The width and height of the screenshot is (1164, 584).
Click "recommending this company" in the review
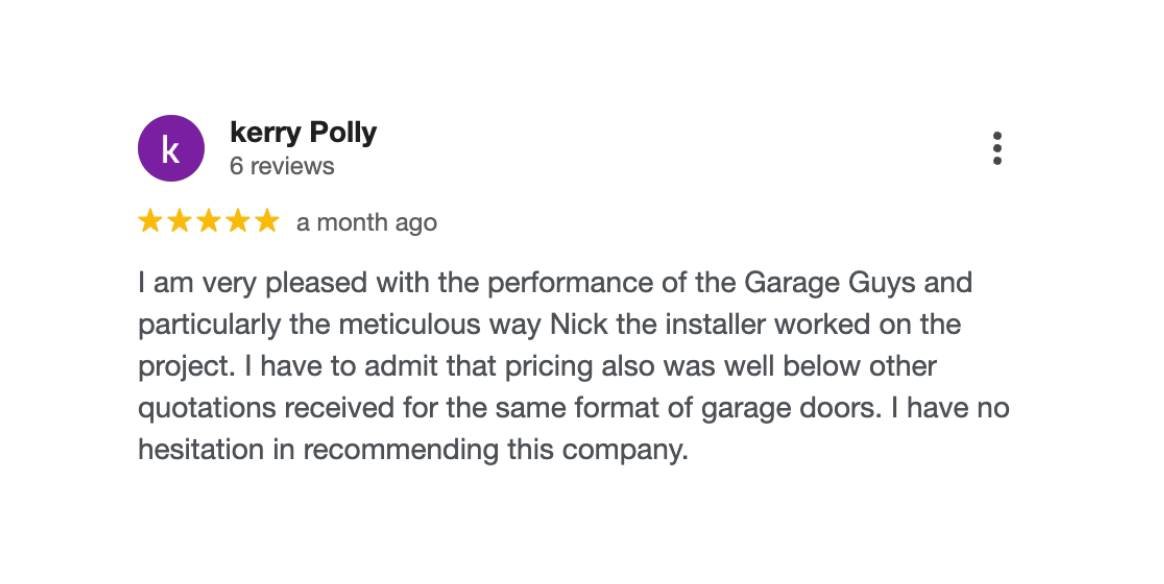[x=495, y=450]
